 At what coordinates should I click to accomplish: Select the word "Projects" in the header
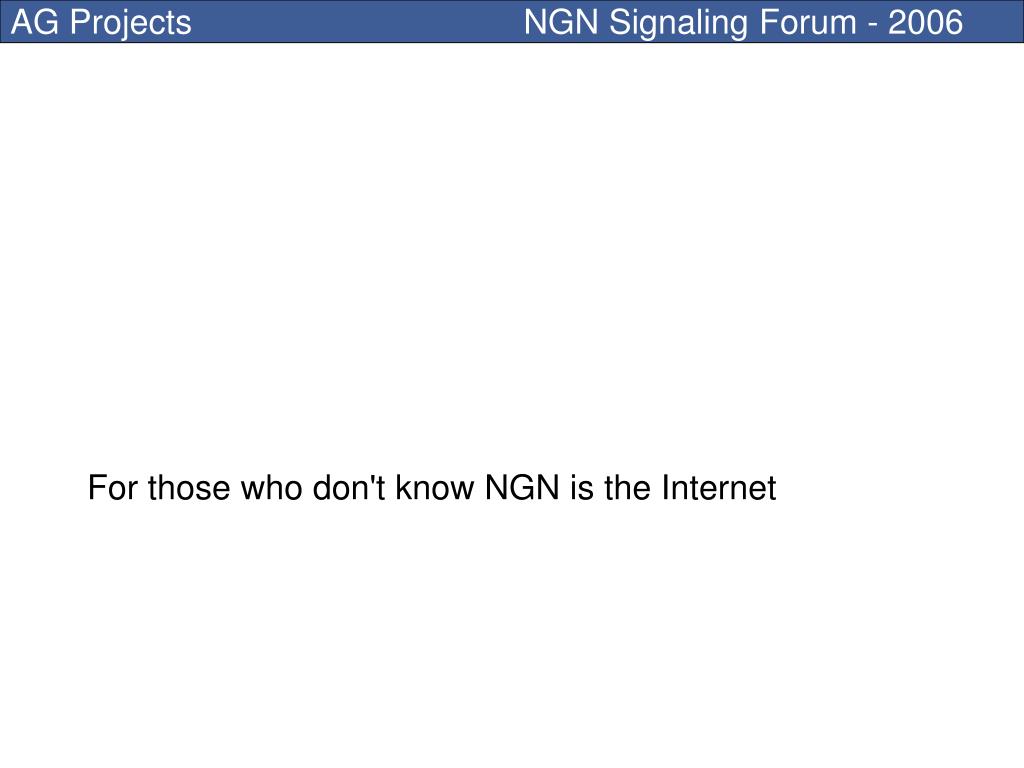pos(131,24)
